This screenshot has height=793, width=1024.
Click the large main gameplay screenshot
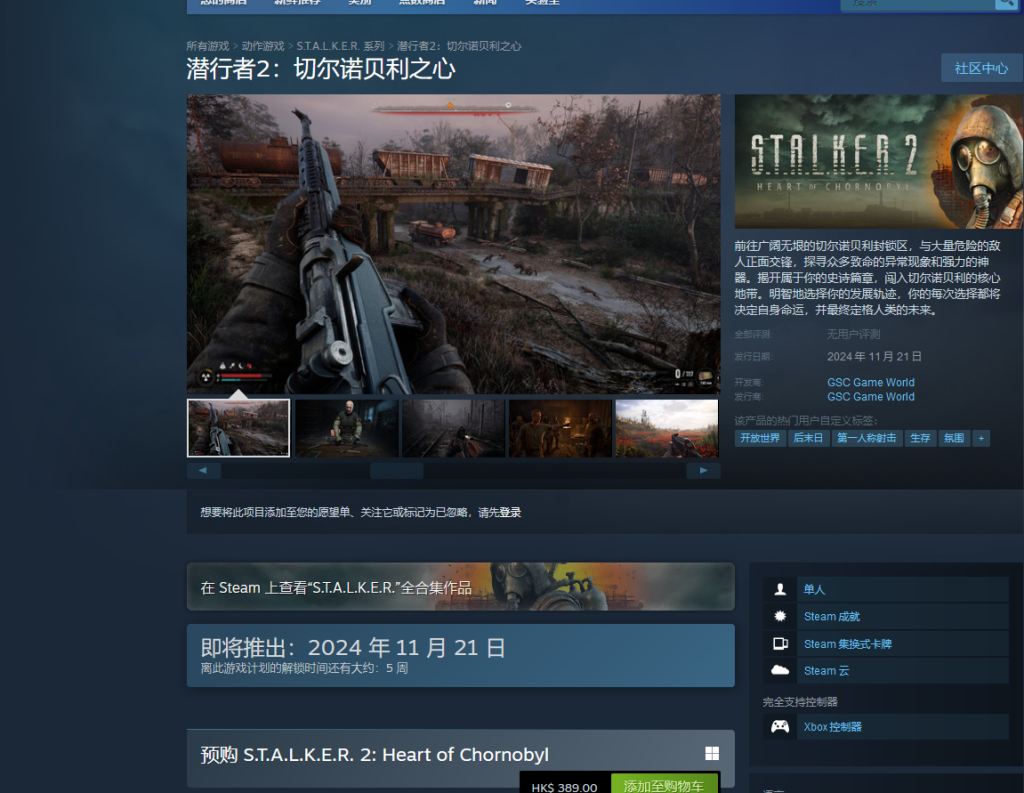(454, 244)
